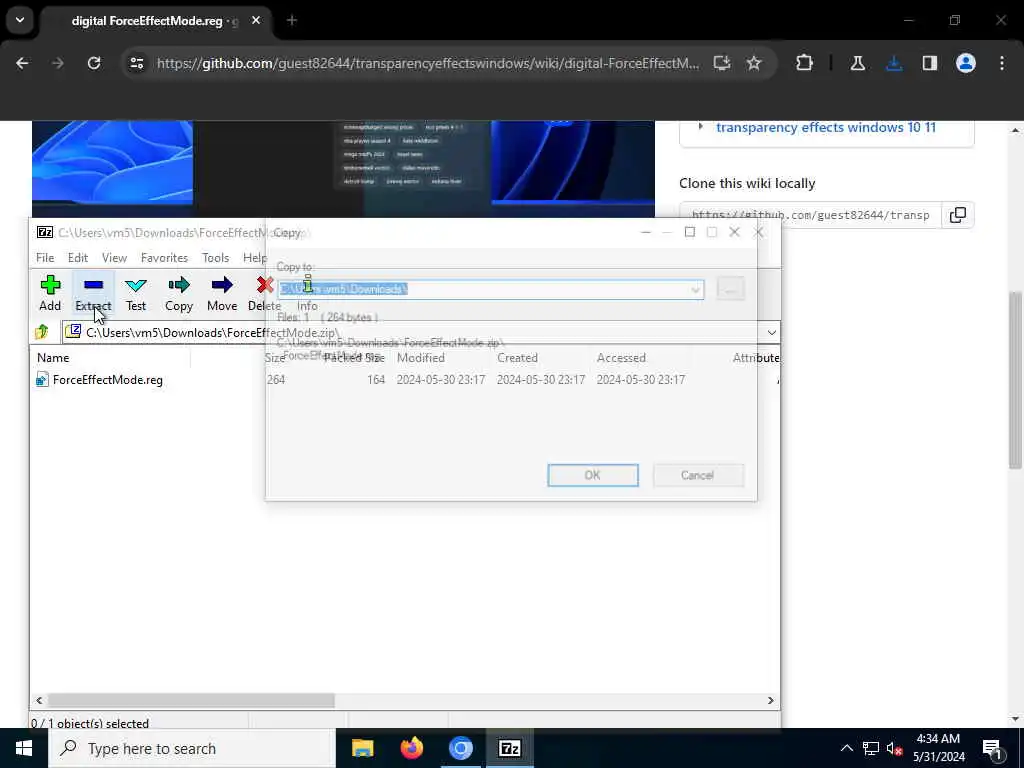
Task: Sort by the Created column header
Action: coord(517,358)
